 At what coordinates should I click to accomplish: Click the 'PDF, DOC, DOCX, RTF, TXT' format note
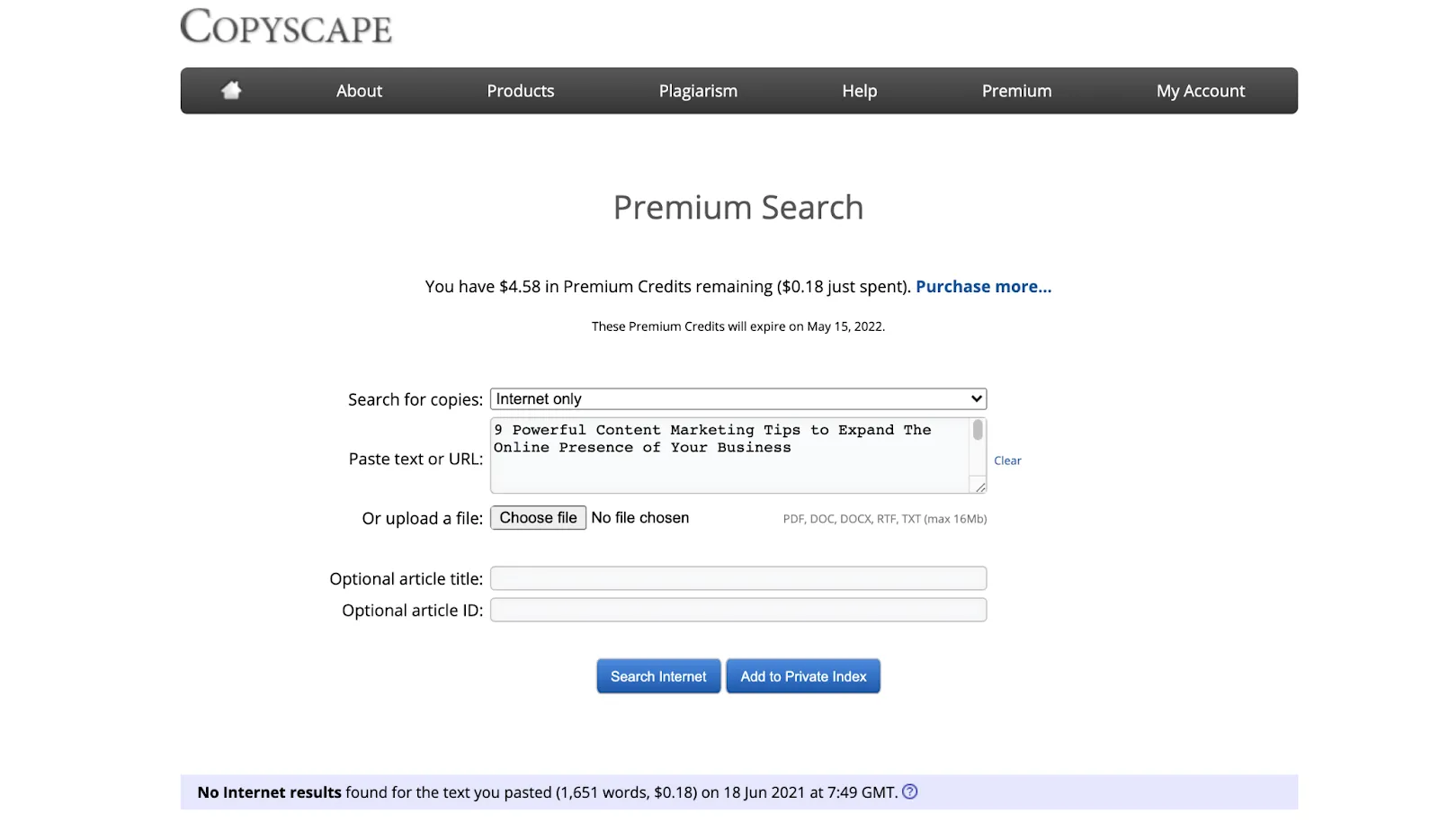pos(885,519)
